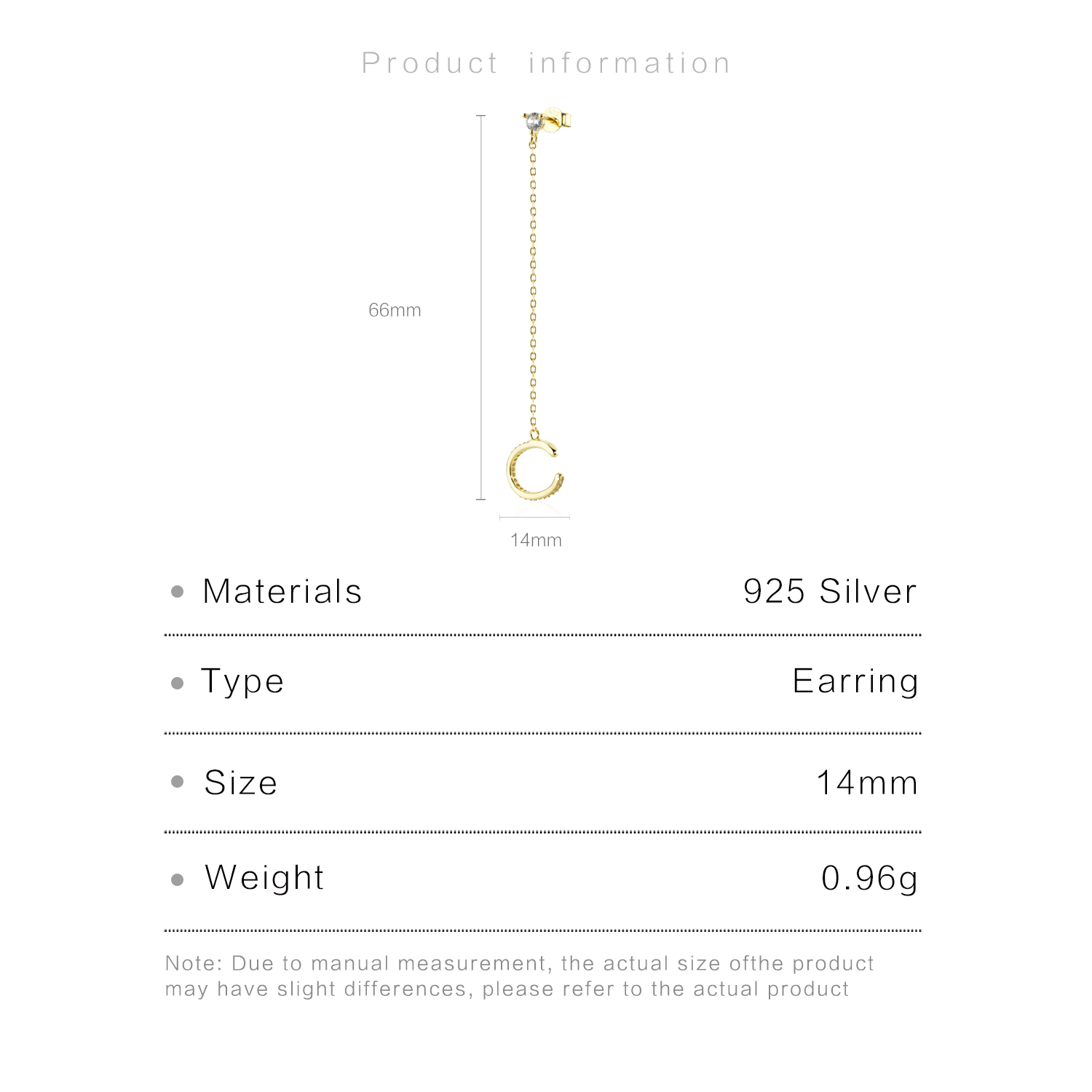The width and height of the screenshot is (1092, 1092).
Task: Click the 66mm height label
Action: (x=395, y=310)
